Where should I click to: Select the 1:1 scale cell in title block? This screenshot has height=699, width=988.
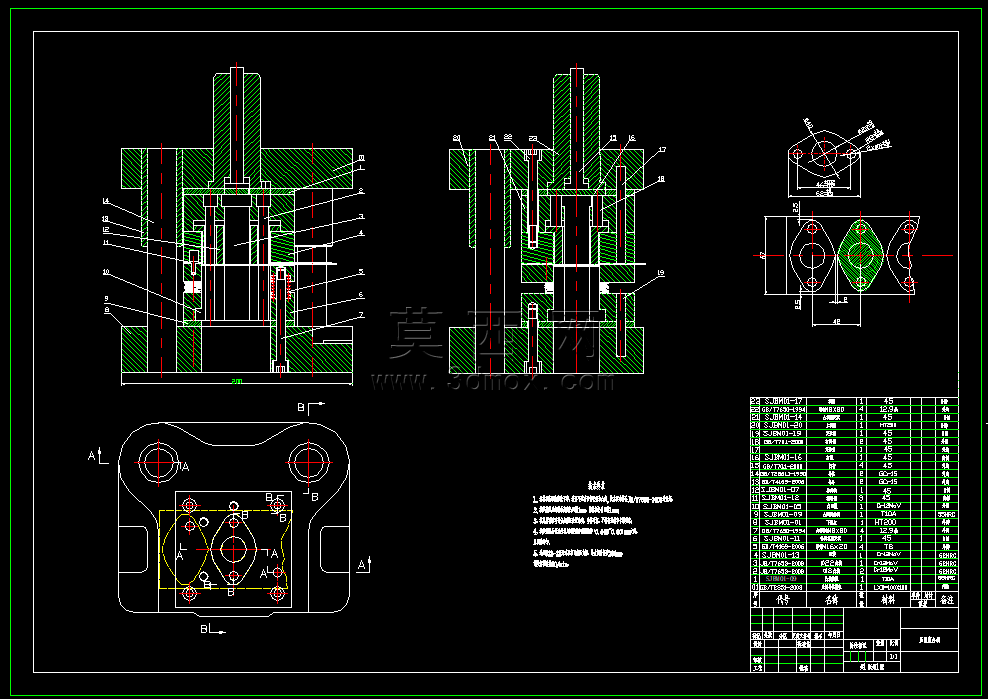(893, 656)
